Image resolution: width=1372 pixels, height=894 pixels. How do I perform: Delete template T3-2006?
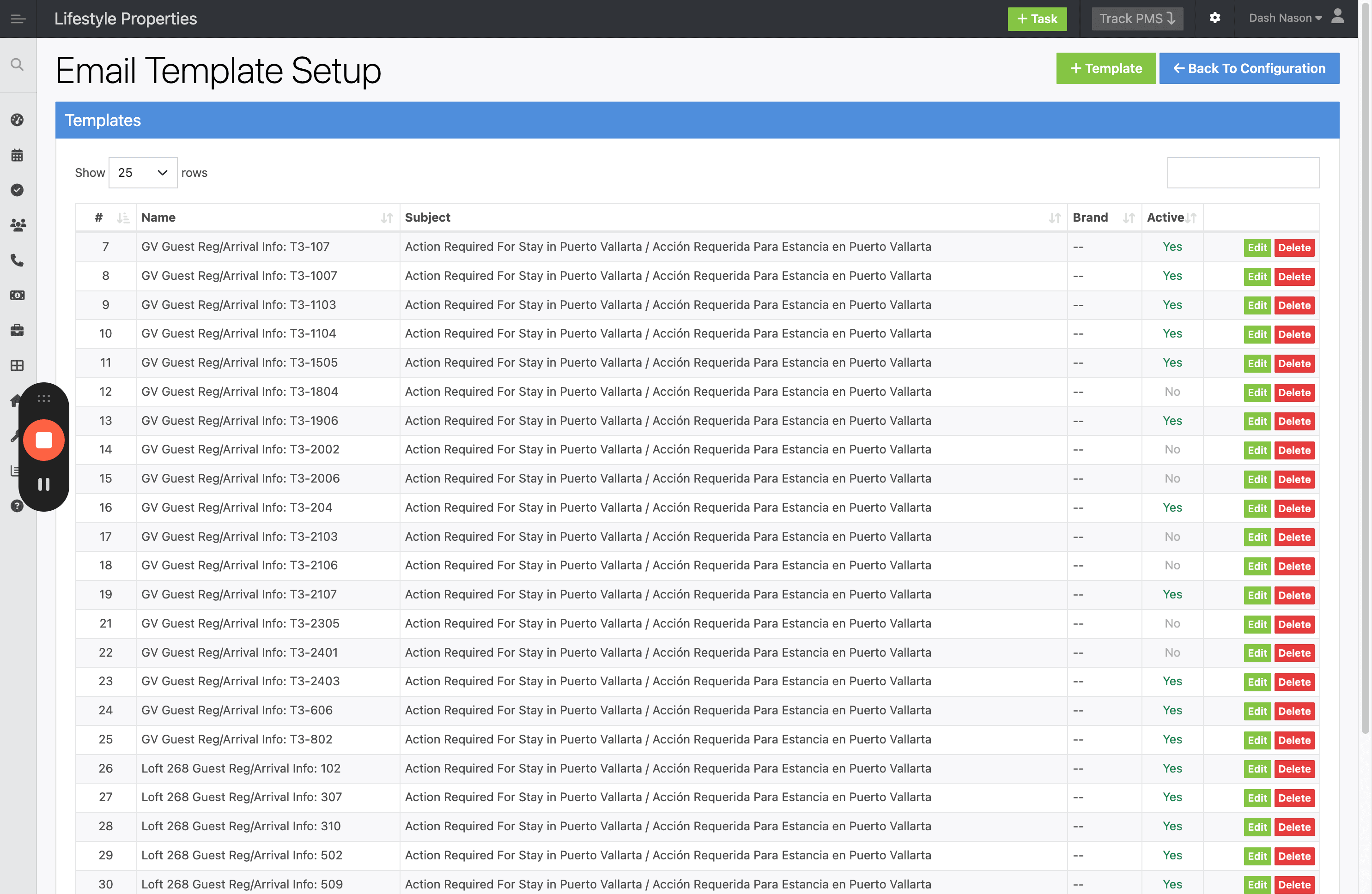(1293, 480)
